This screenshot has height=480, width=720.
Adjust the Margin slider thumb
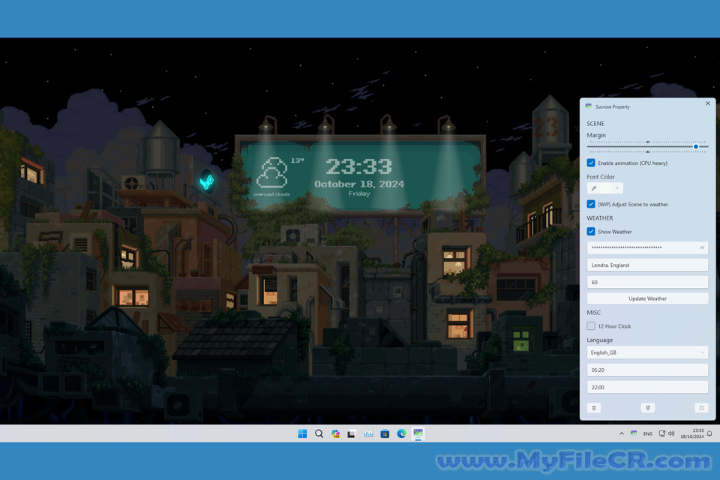coord(696,147)
